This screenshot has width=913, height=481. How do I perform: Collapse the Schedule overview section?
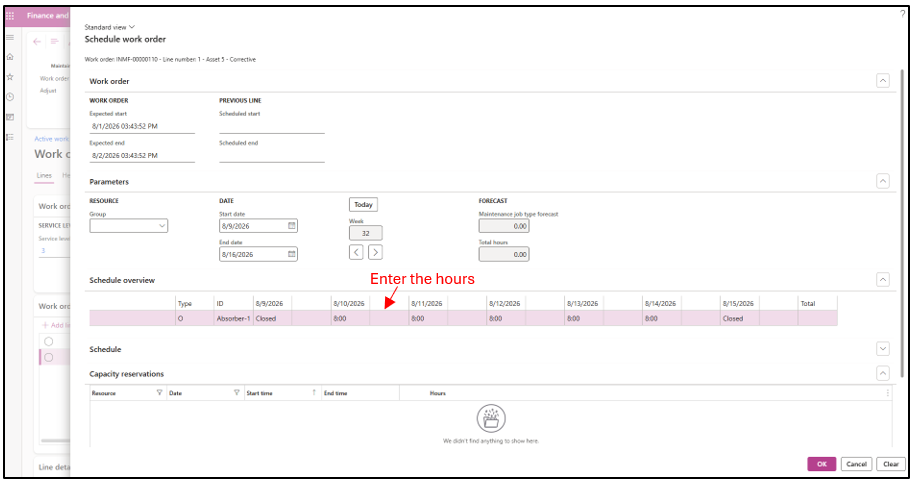pyautogui.click(x=883, y=280)
